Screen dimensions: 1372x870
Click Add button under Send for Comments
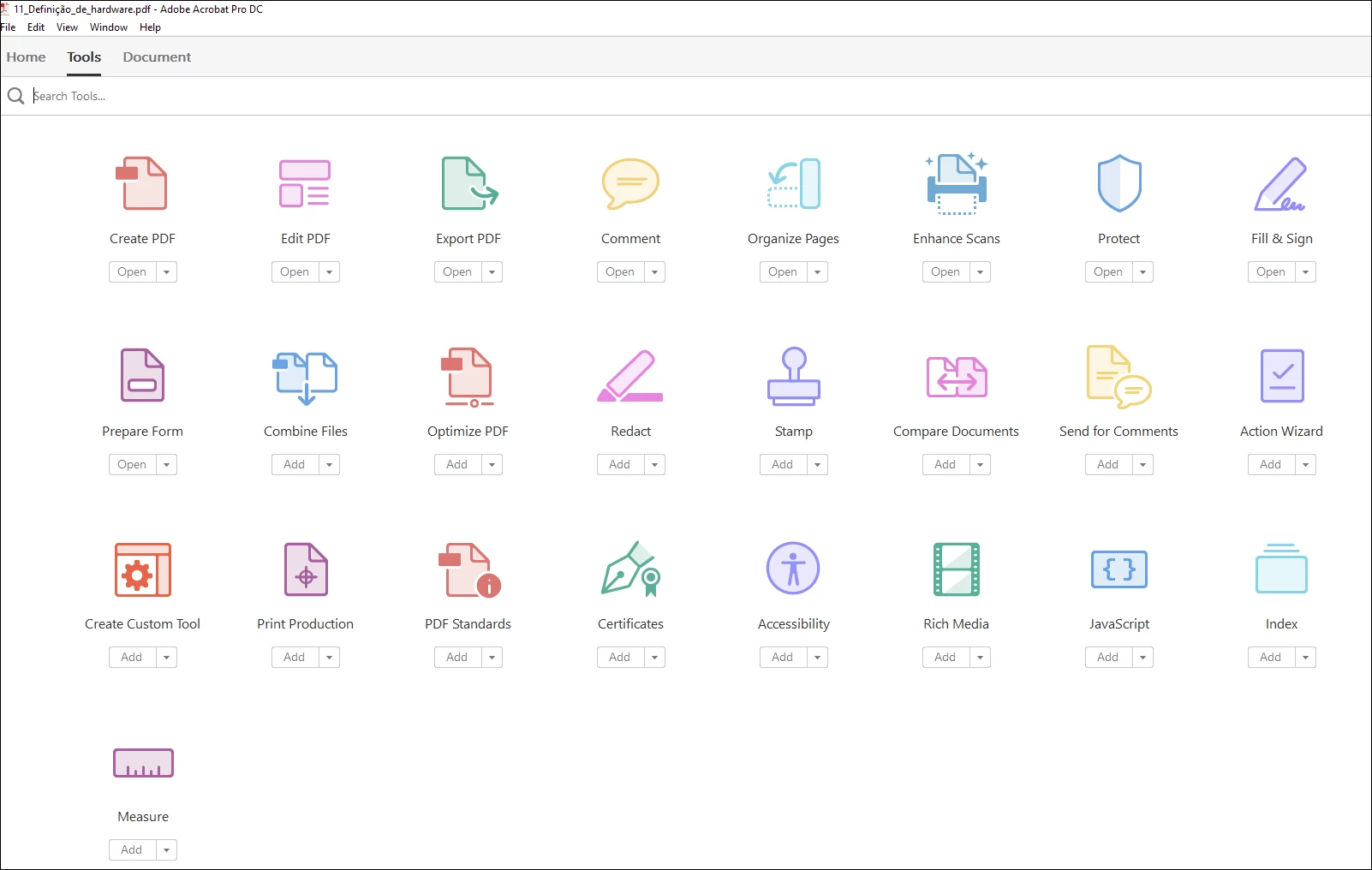click(x=1108, y=465)
